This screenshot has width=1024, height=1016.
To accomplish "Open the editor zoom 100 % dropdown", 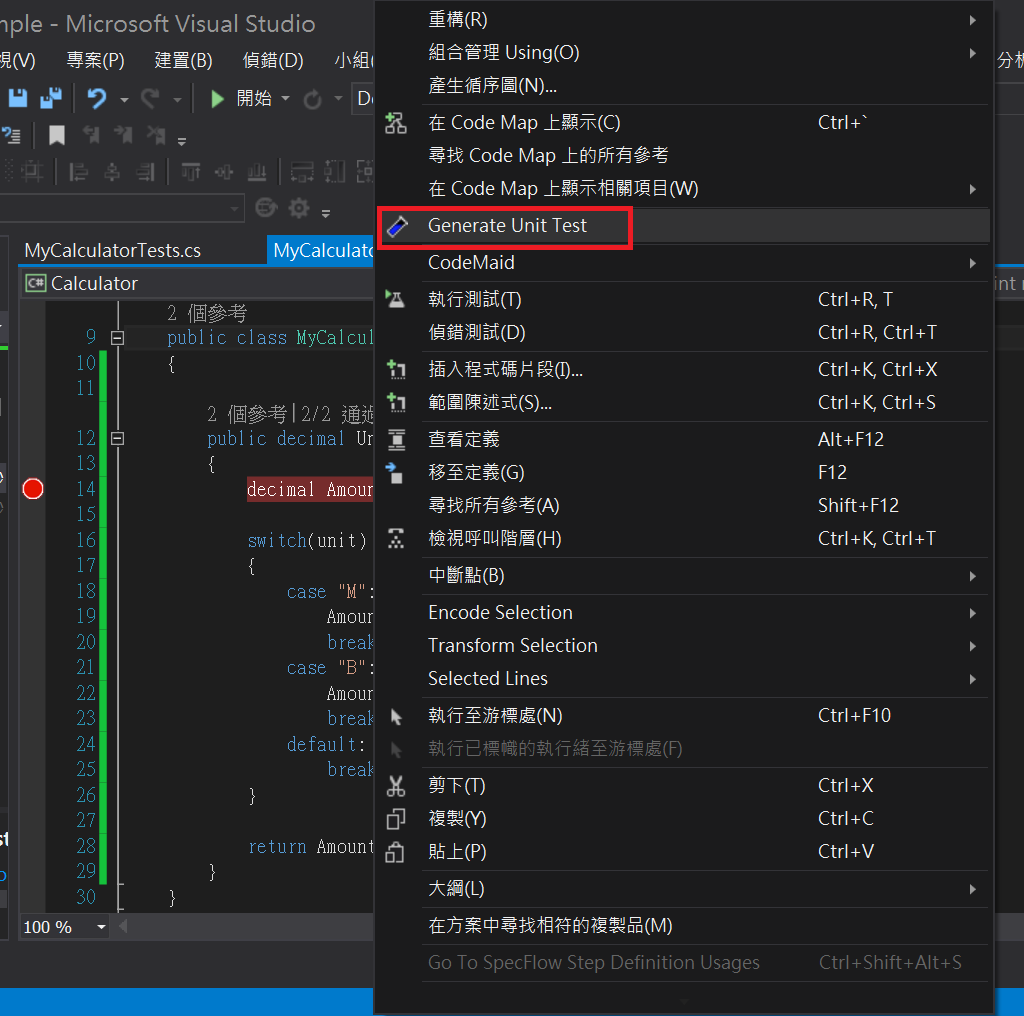I will click(101, 927).
